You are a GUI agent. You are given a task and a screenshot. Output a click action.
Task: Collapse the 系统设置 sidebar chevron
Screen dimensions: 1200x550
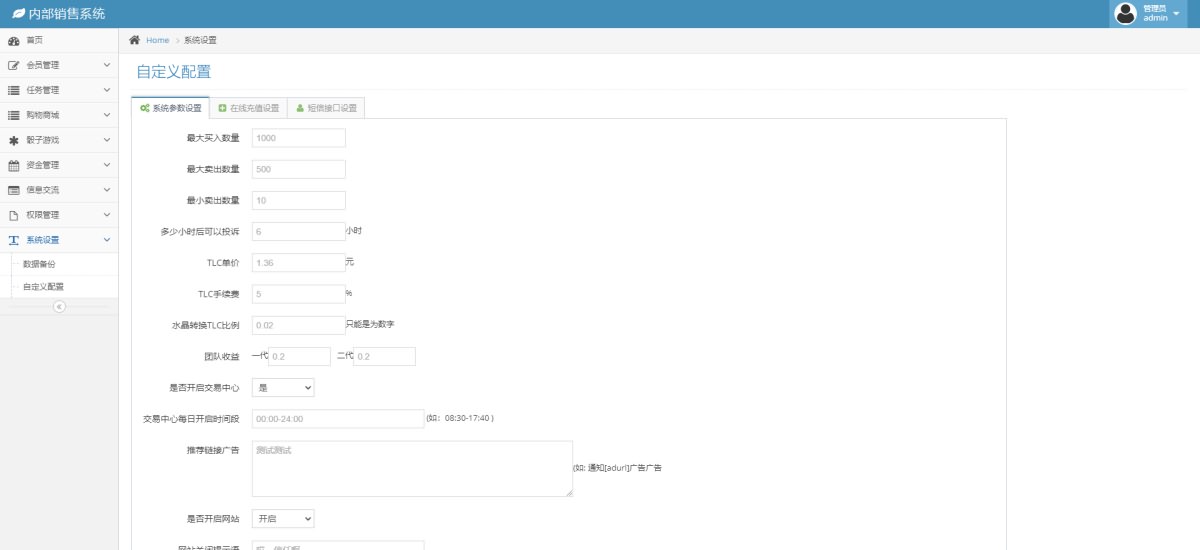point(107,240)
